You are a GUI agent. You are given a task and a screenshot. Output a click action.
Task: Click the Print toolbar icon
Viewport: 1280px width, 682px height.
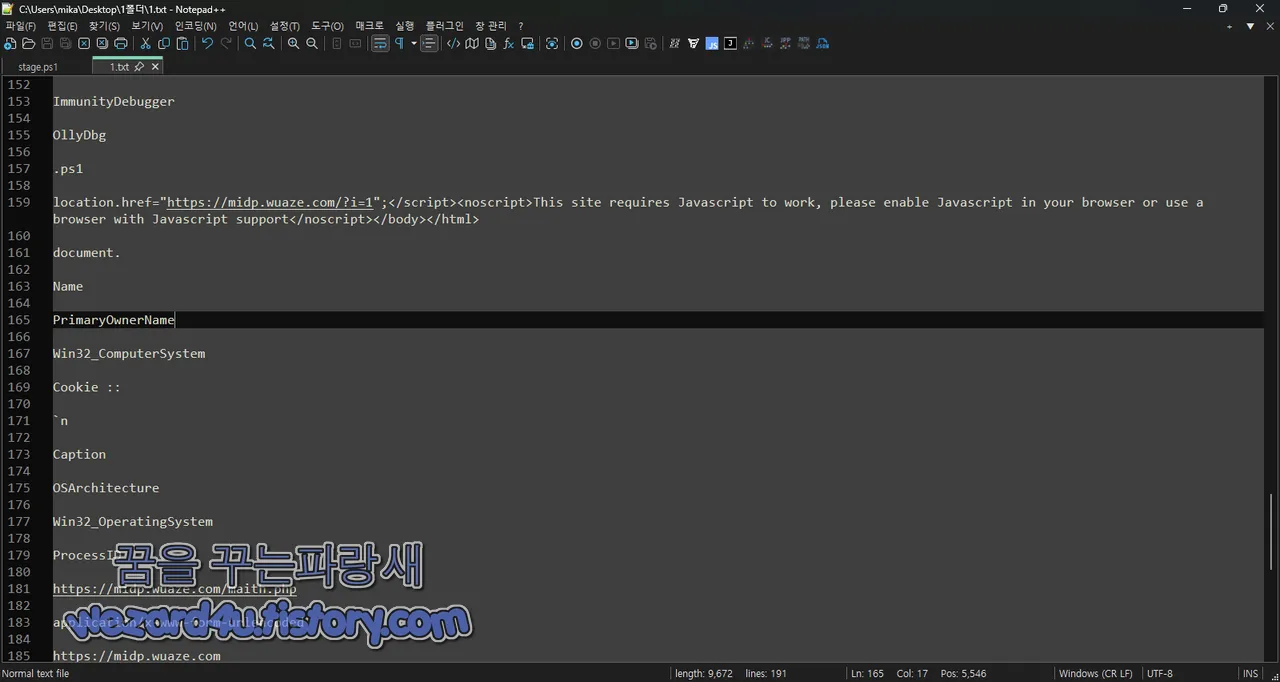coord(121,44)
